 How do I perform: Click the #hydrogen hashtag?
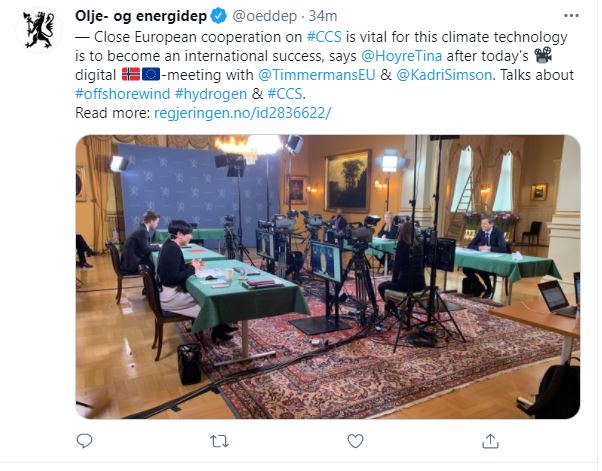211,94
